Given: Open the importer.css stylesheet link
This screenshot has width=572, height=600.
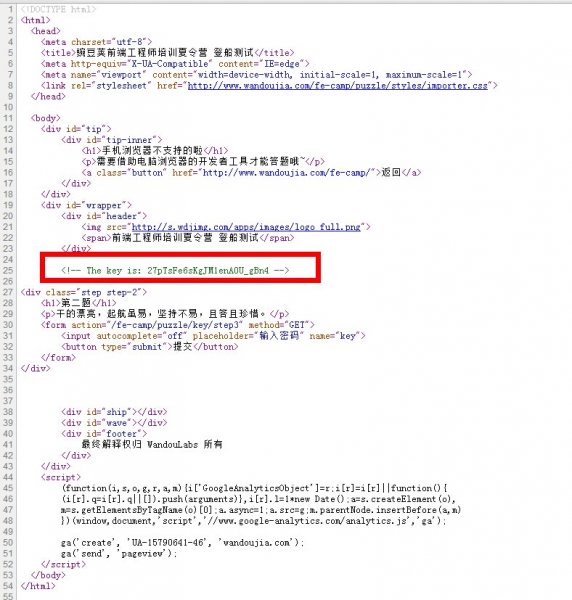Looking at the screenshot, I should point(337,86).
